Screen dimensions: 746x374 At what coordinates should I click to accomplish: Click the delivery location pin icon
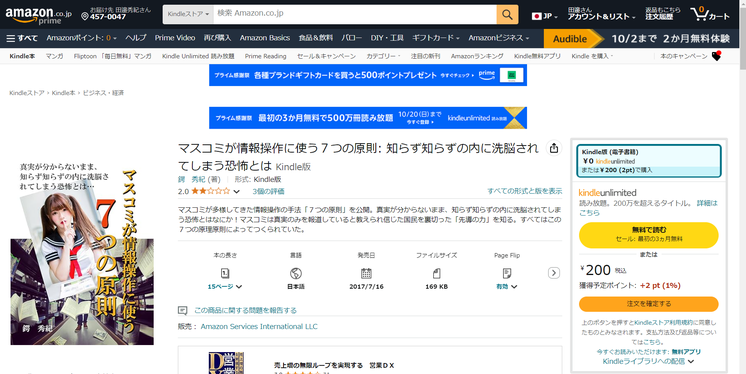(85, 17)
